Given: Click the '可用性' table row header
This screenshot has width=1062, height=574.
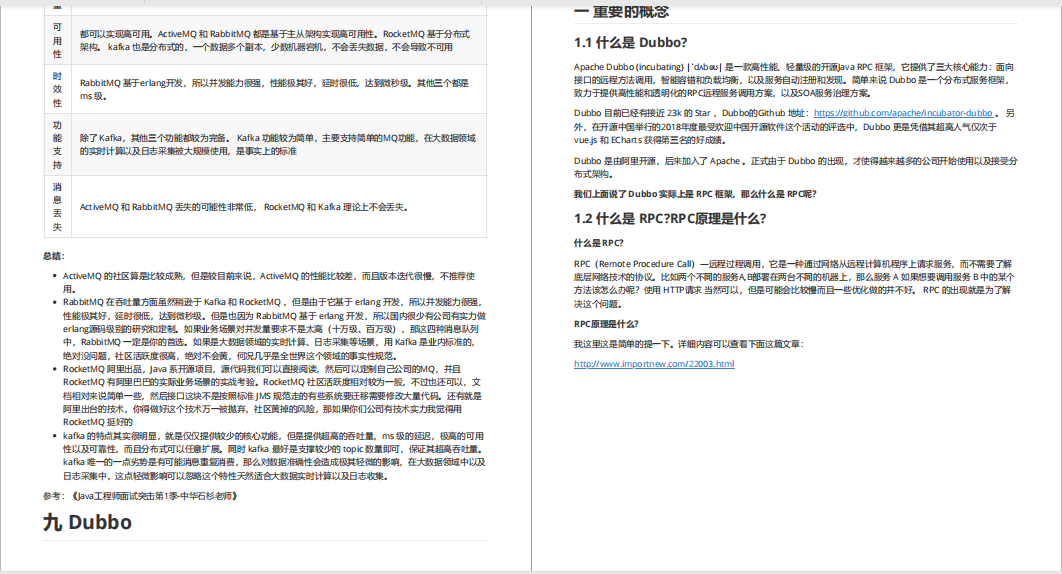Looking at the screenshot, I should [58, 41].
